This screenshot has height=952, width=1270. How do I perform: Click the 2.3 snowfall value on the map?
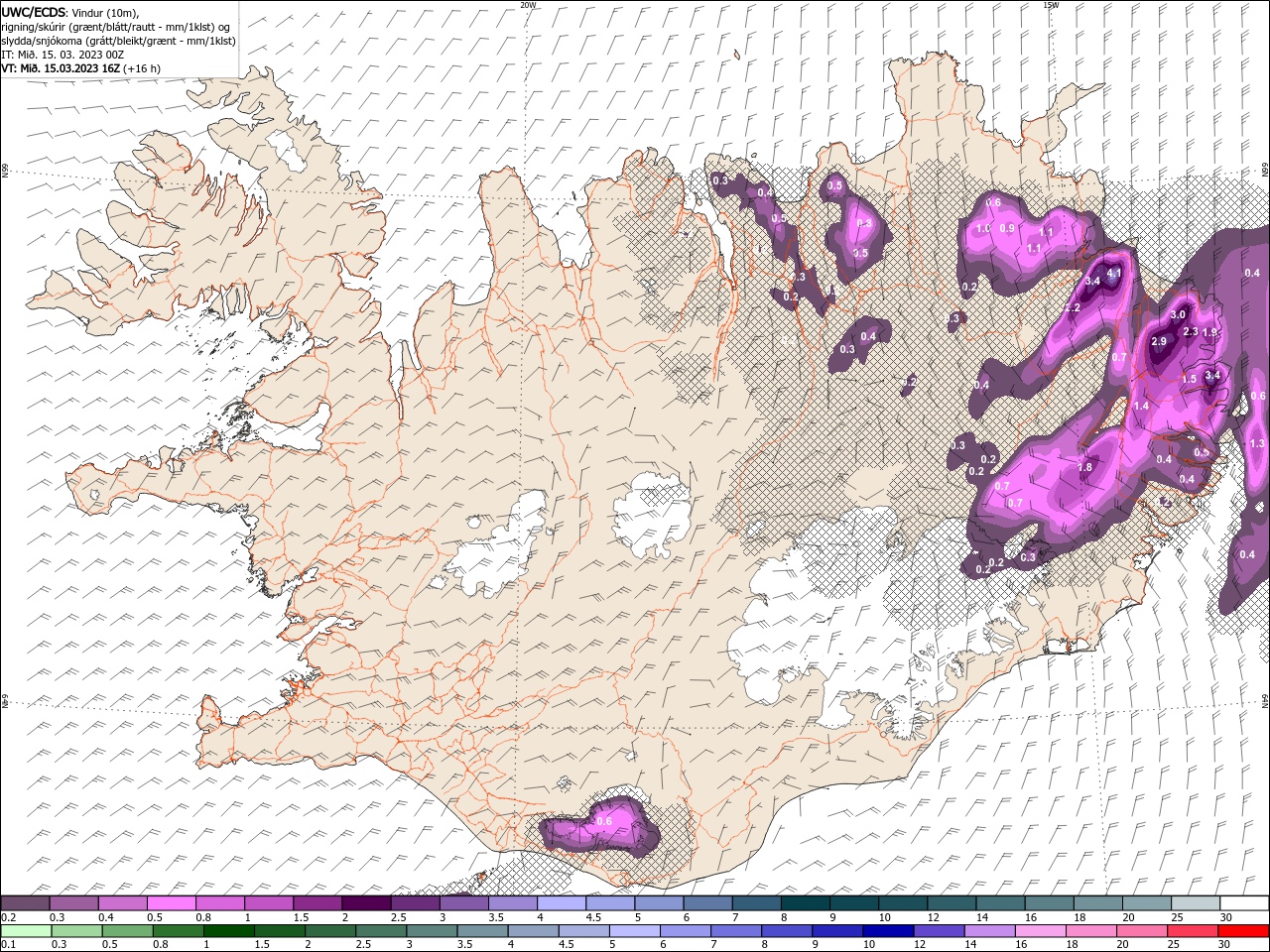tap(1192, 331)
